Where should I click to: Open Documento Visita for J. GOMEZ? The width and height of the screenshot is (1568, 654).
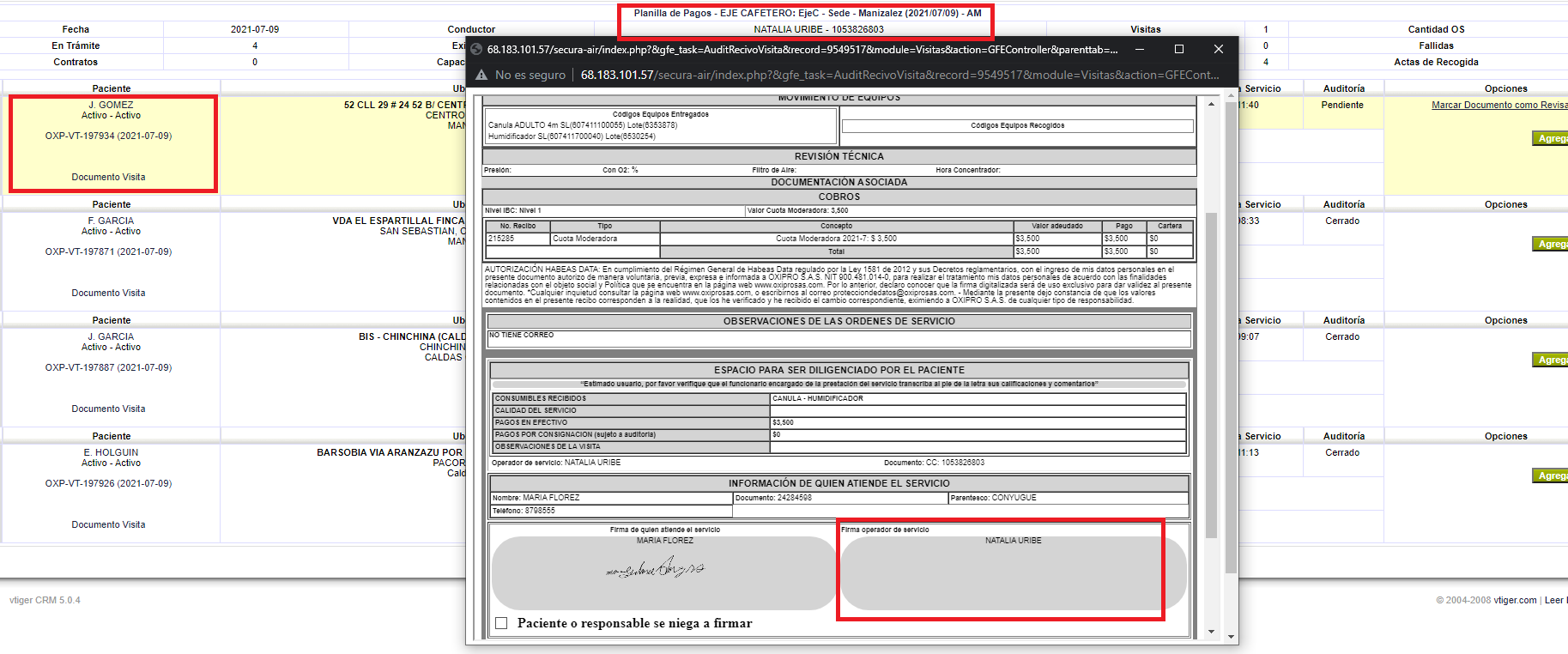click(x=108, y=177)
